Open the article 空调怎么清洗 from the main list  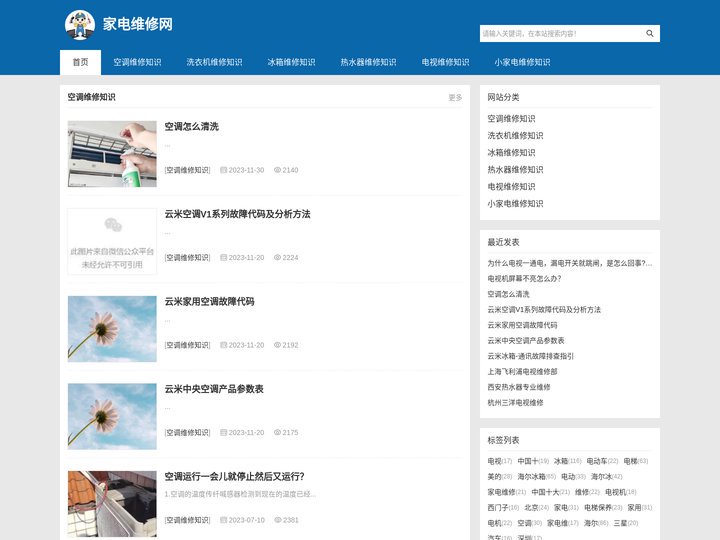tap(191, 126)
